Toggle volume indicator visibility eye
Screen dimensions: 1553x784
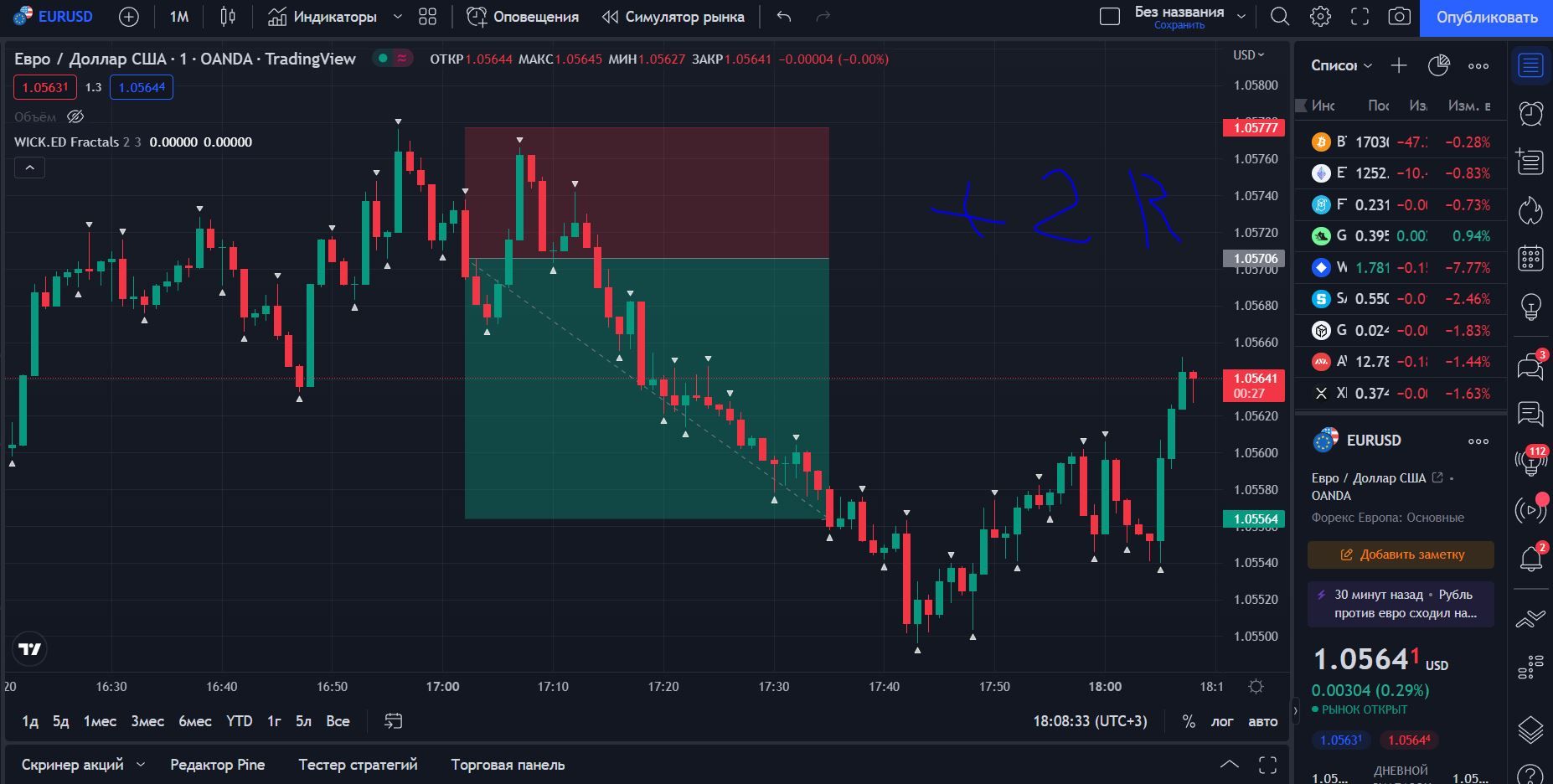click(x=75, y=116)
